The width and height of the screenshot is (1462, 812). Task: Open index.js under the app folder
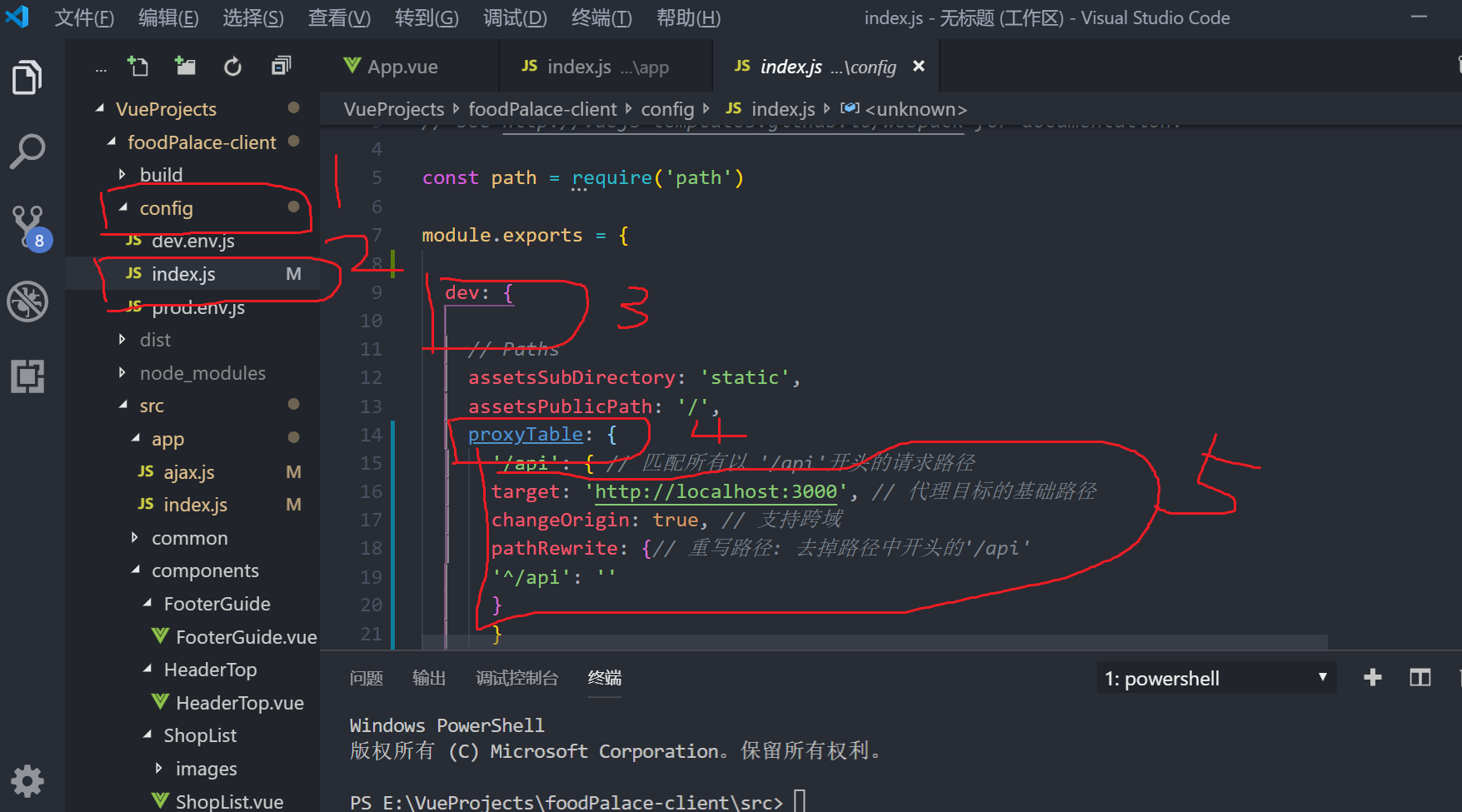192,505
